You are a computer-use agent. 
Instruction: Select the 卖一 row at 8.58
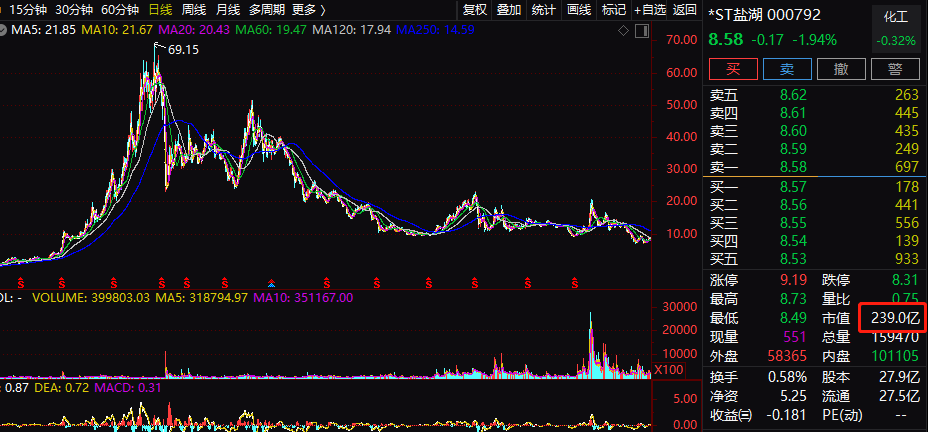[814, 167]
